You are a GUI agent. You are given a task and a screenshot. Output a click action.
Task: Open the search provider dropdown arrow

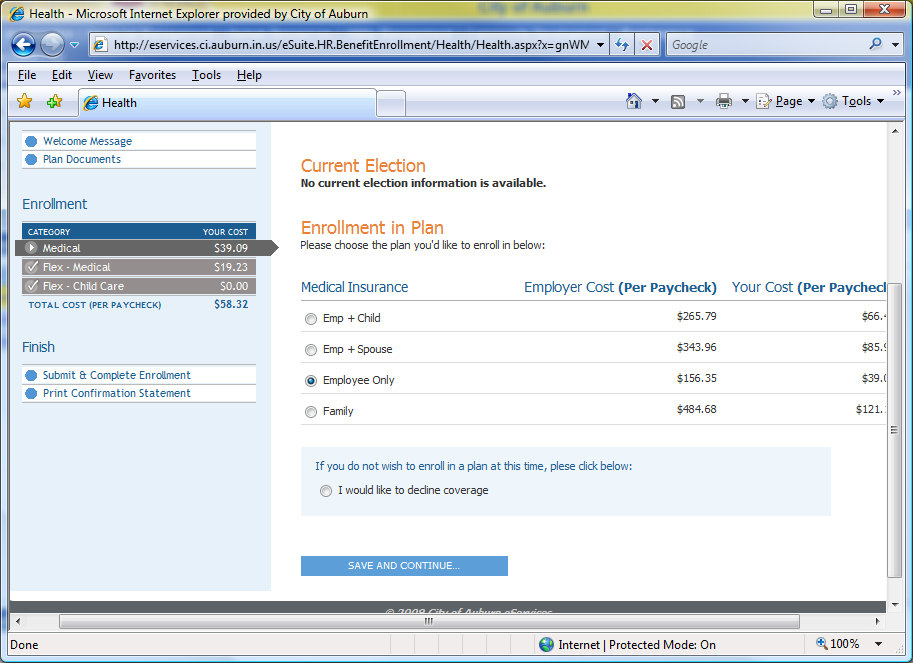pos(896,45)
